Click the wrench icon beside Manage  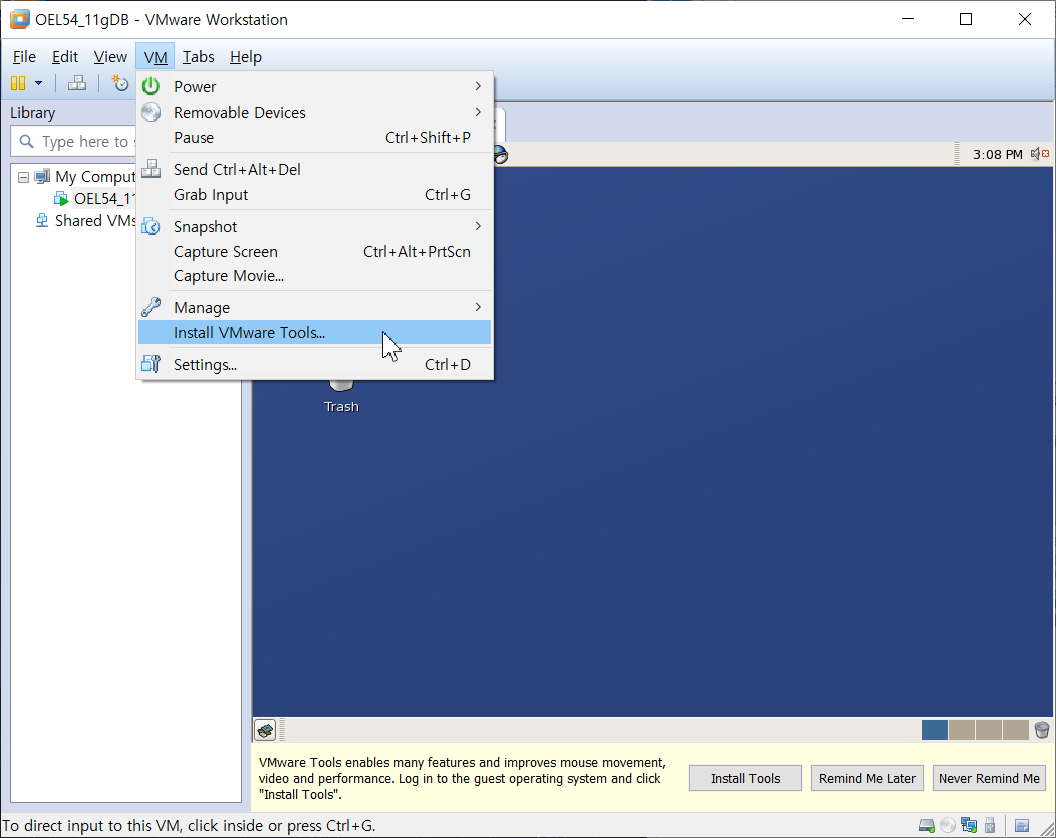coord(151,307)
